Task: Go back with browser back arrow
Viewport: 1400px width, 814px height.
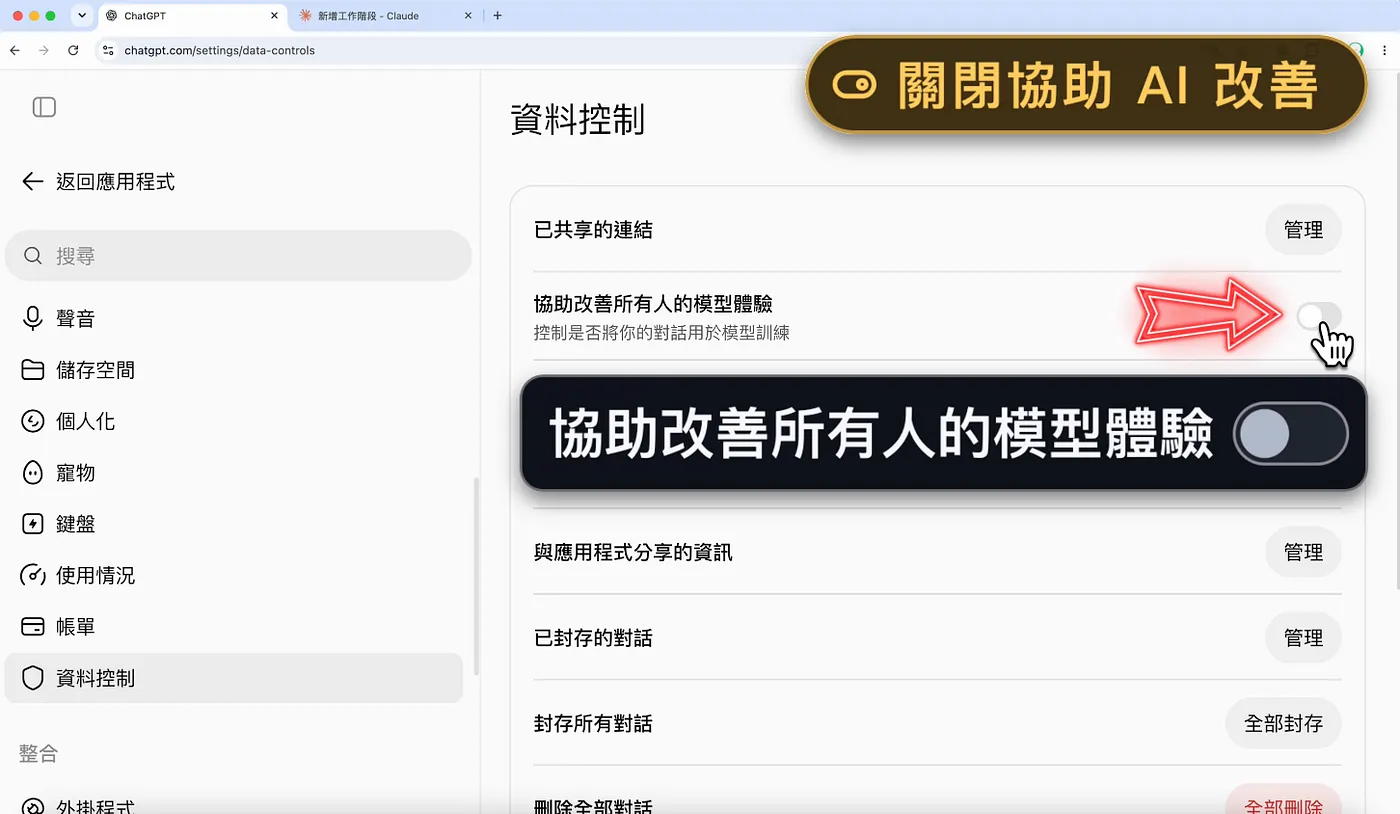Action: 14,50
